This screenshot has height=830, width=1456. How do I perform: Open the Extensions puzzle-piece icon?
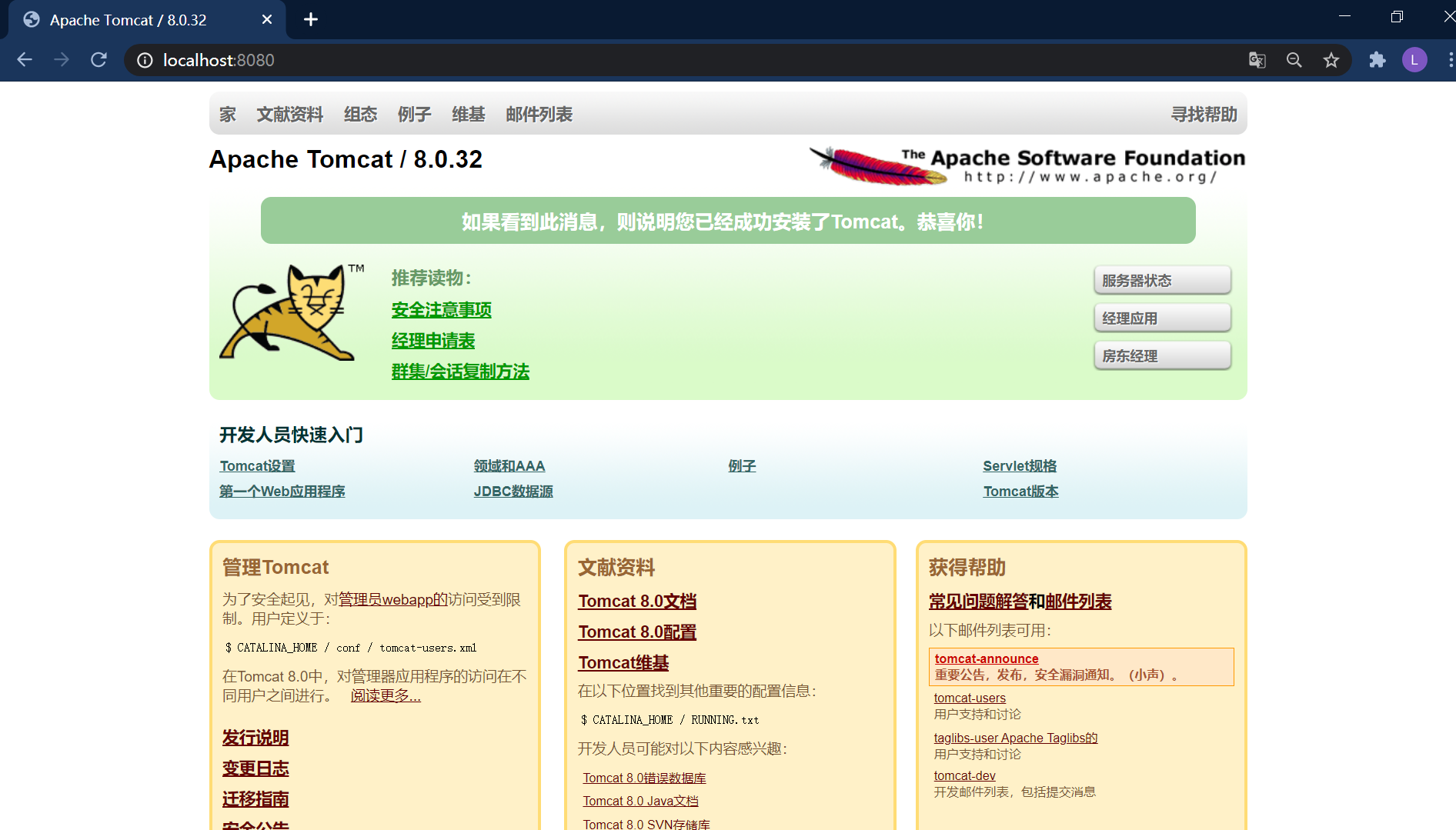point(1378,59)
